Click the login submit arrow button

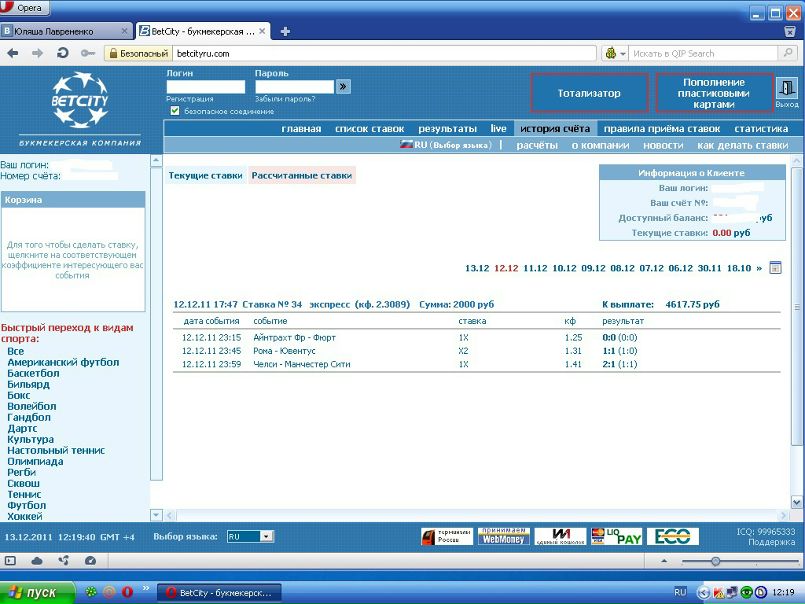pos(343,87)
